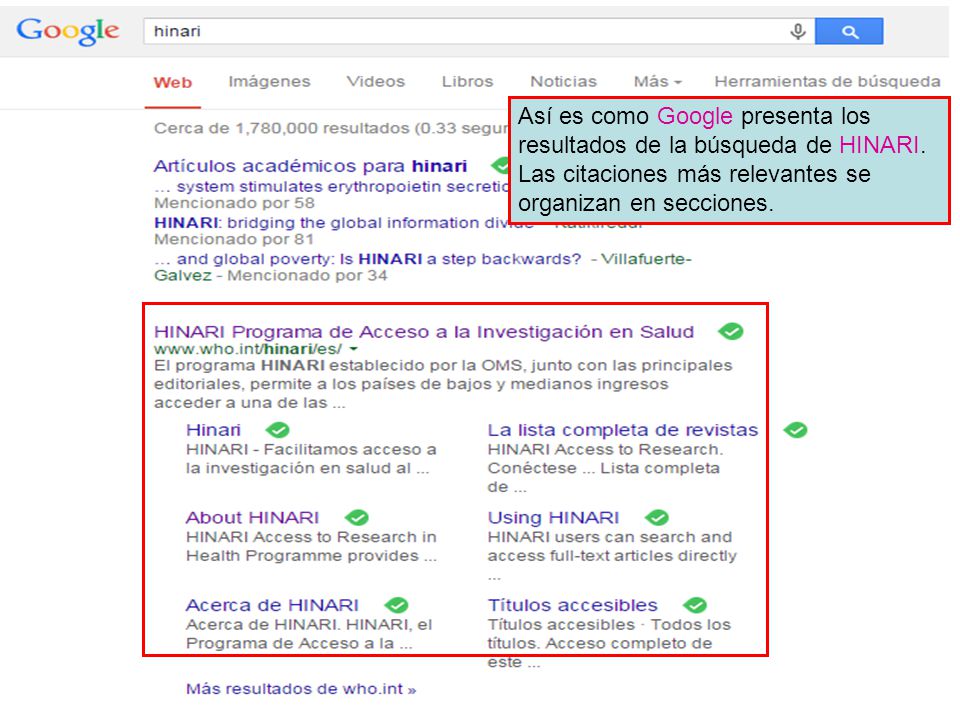Open the Videos tab

[x=375, y=81]
